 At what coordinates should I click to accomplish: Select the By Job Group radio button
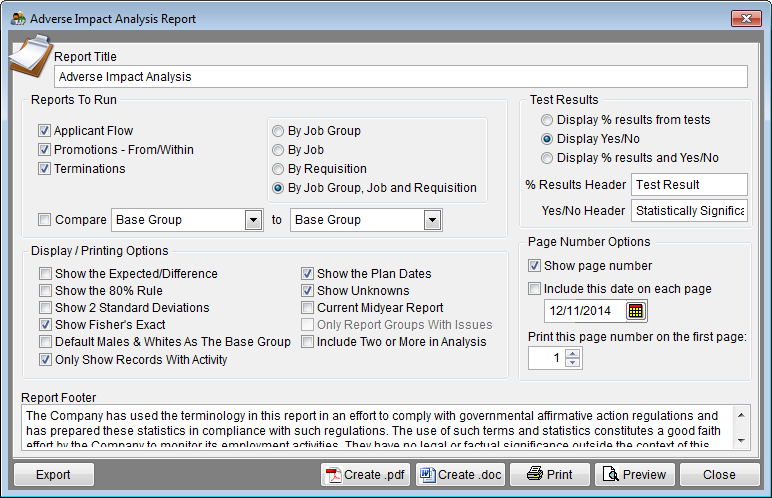coord(278,131)
